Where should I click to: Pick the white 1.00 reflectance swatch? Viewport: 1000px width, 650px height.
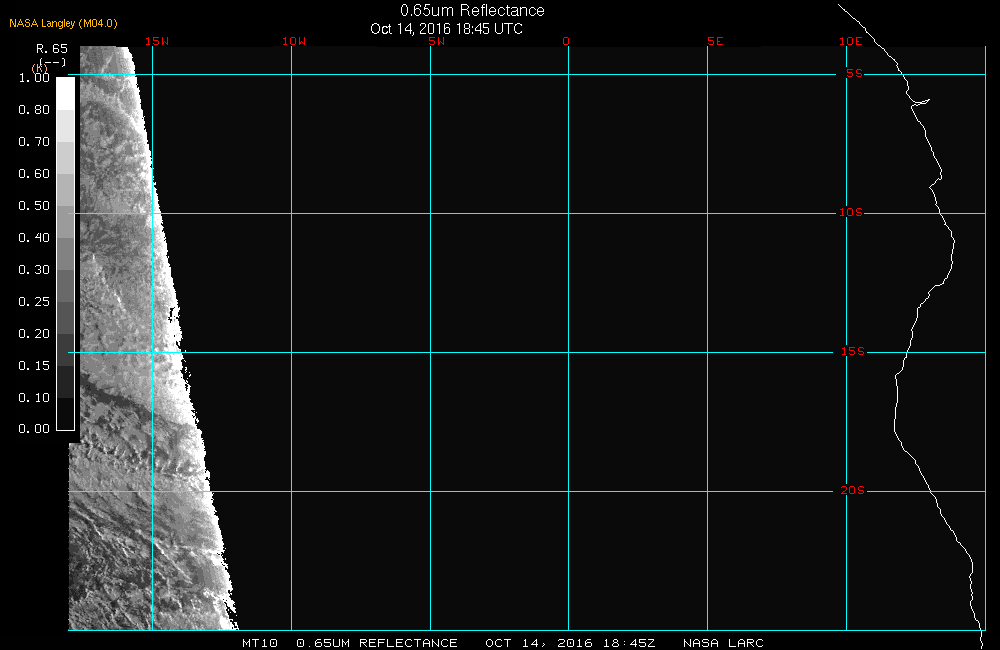coord(64,92)
